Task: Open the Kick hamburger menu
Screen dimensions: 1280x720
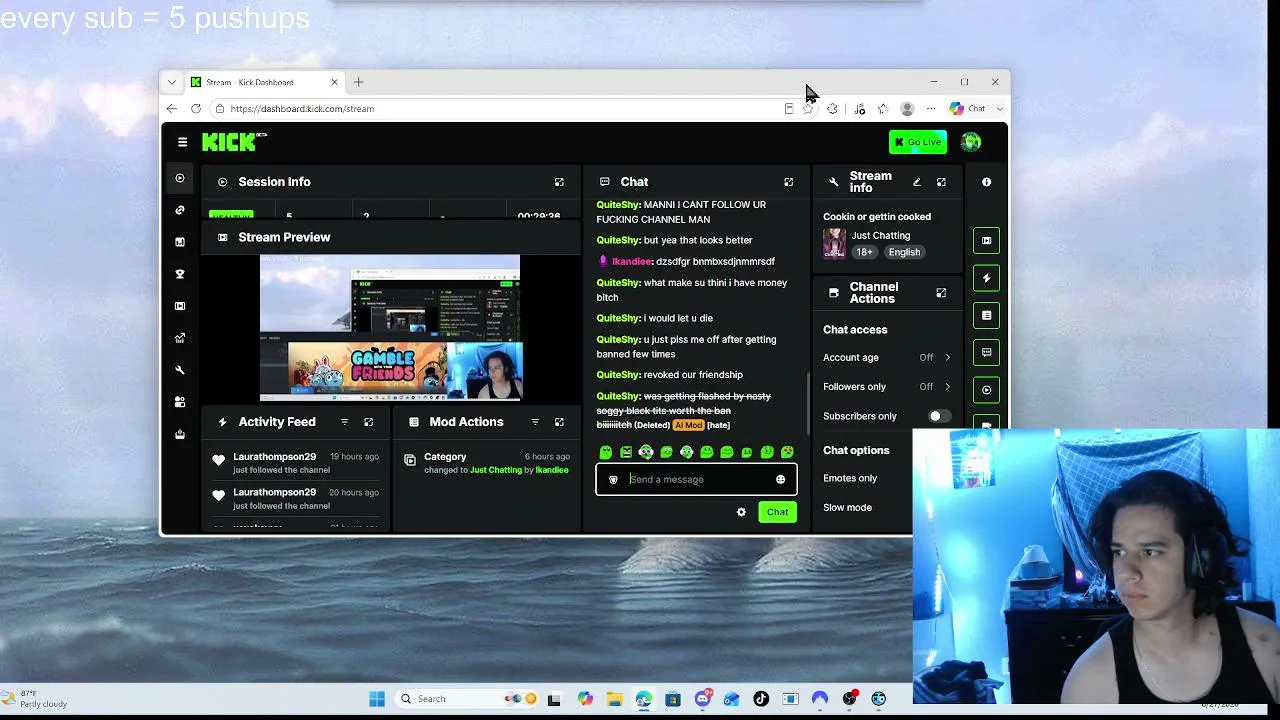Action: (182, 142)
